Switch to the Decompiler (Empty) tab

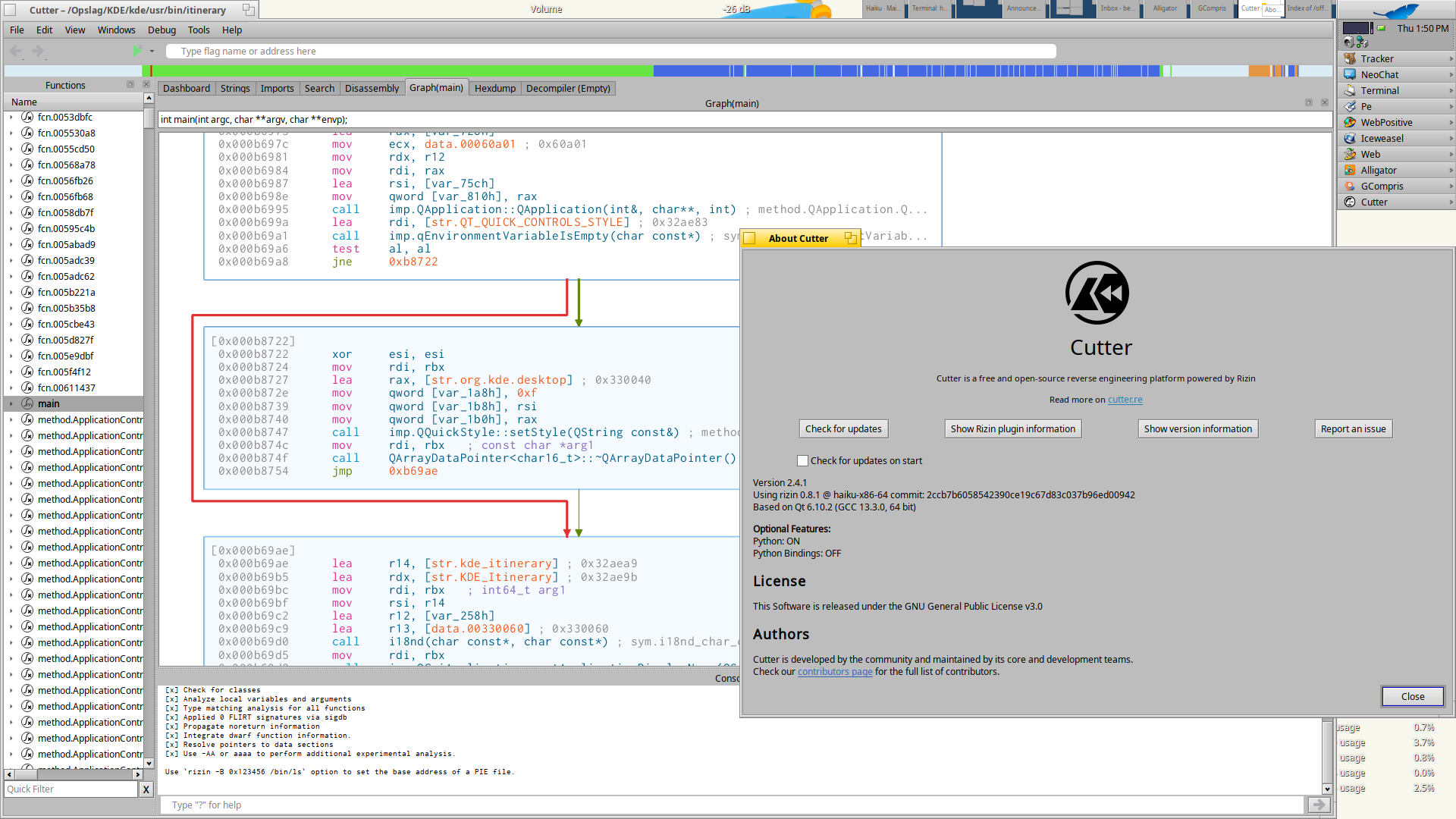(x=568, y=89)
